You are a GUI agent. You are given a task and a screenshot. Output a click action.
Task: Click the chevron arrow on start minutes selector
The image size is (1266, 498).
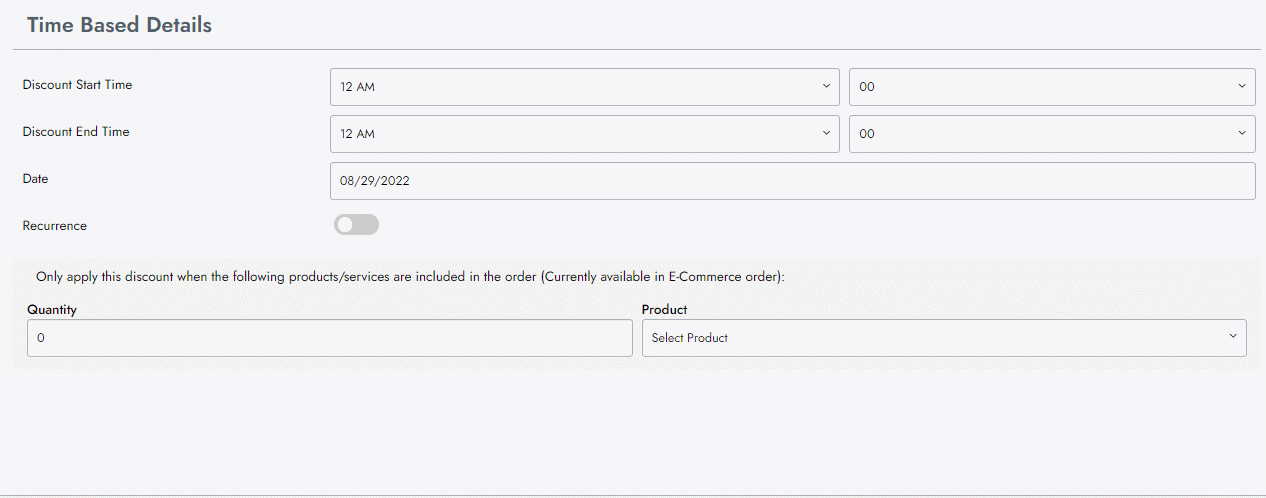pos(1242,86)
